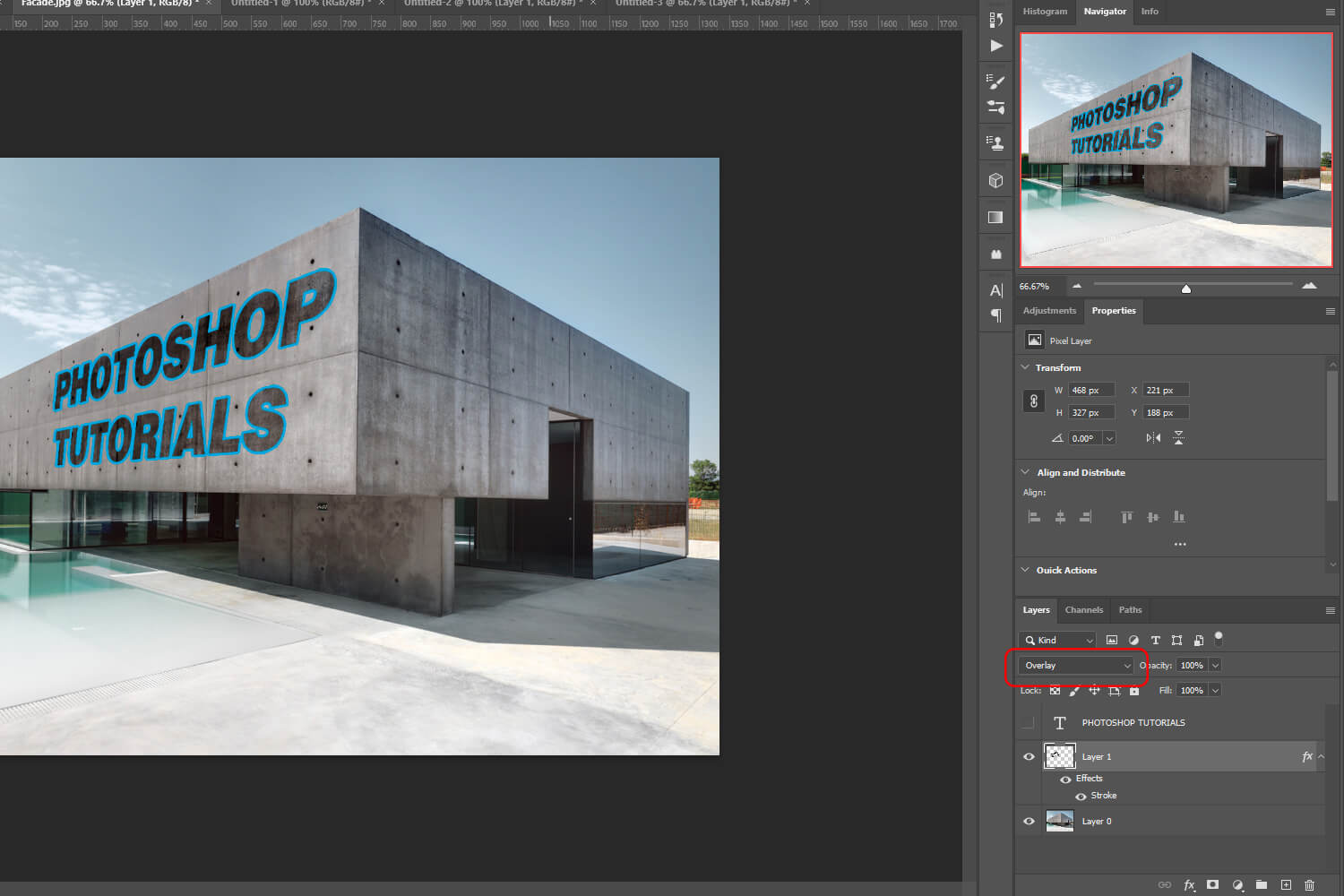Viewport: 1344px width, 896px height.
Task: Open the Histogram tab
Action: click(1045, 12)
